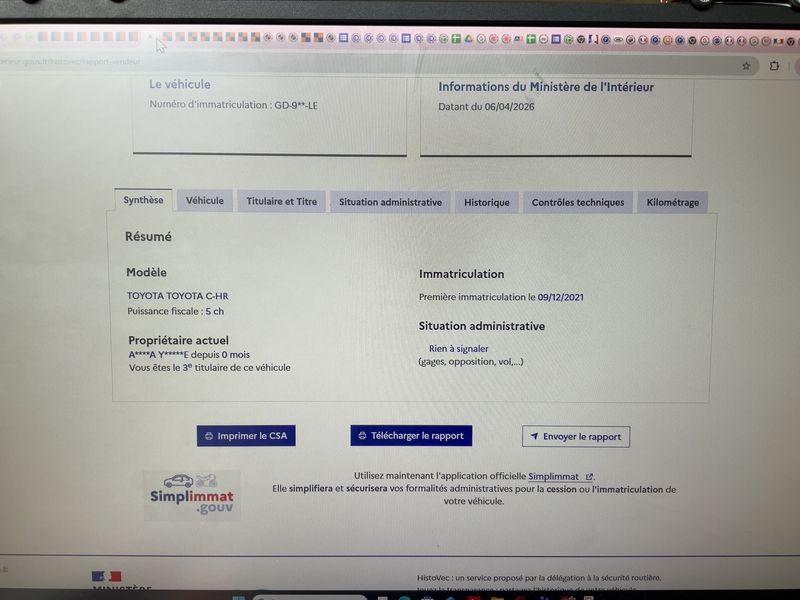The image size is (800, 600).
Task: Click the Simplimmat.gouv logo image
Action: pyautogui.click(x=192, y=495)
